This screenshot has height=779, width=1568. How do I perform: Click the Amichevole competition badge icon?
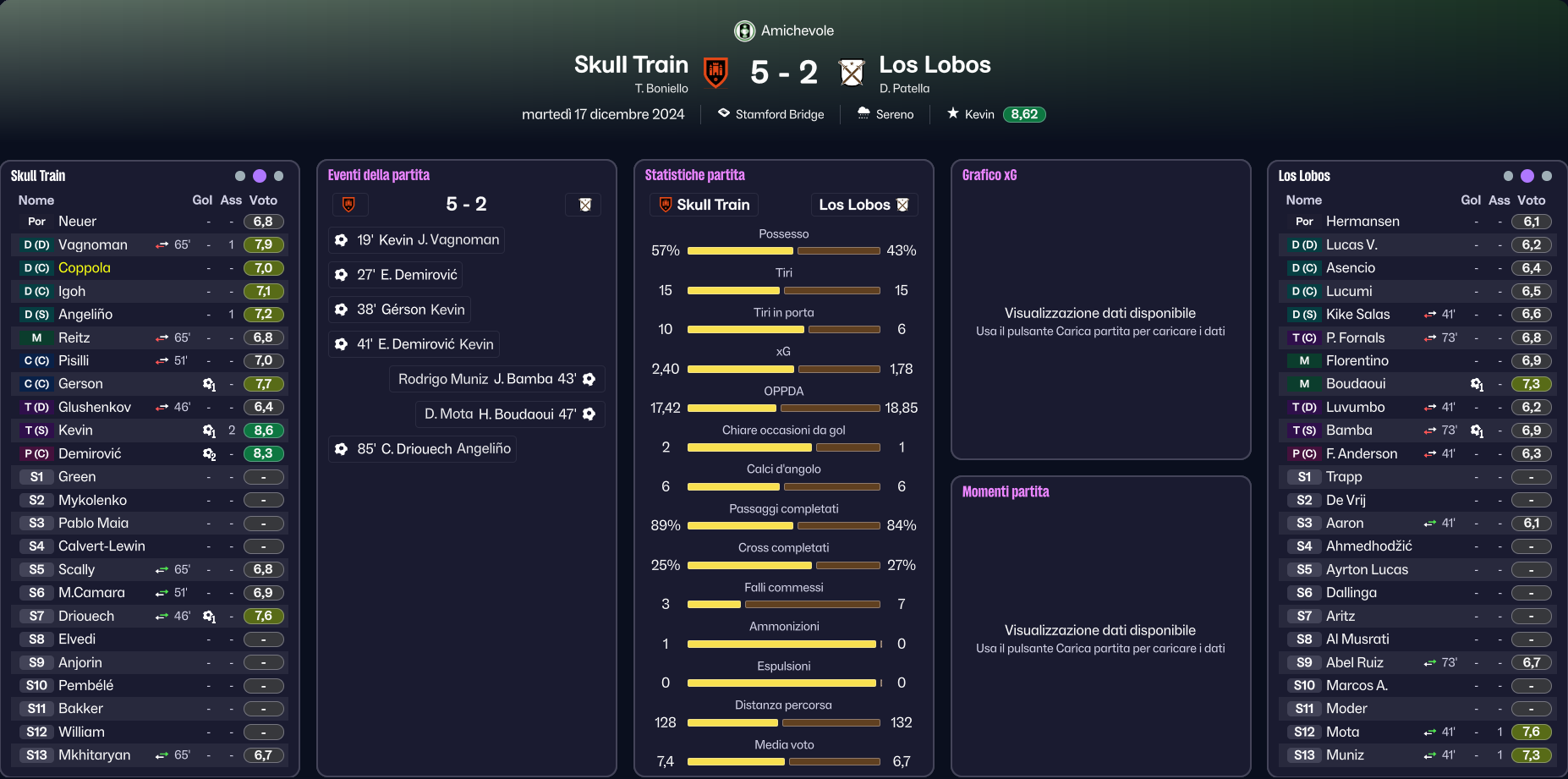point(744,31)
